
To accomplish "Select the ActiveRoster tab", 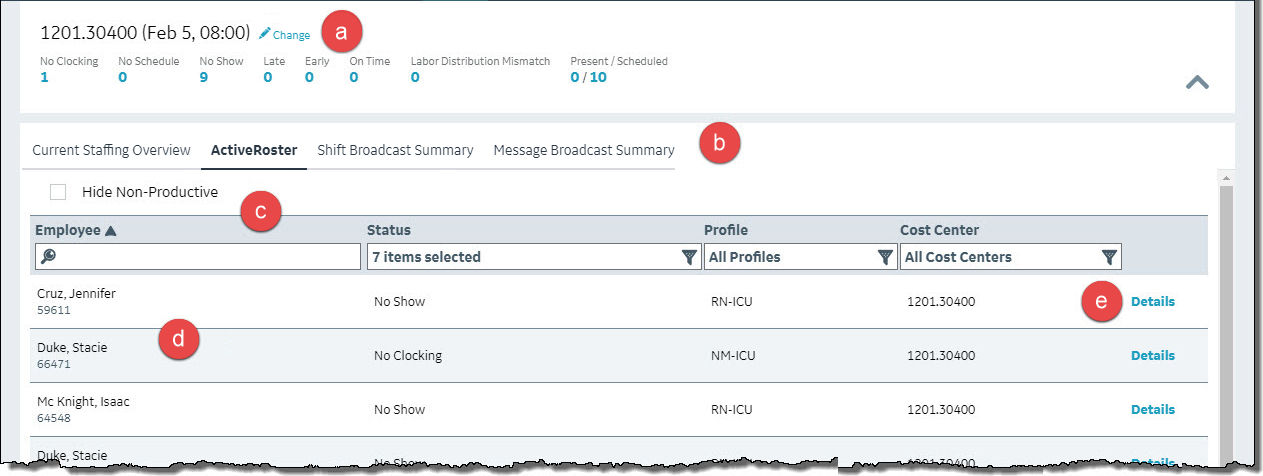I will pos(254,151).
